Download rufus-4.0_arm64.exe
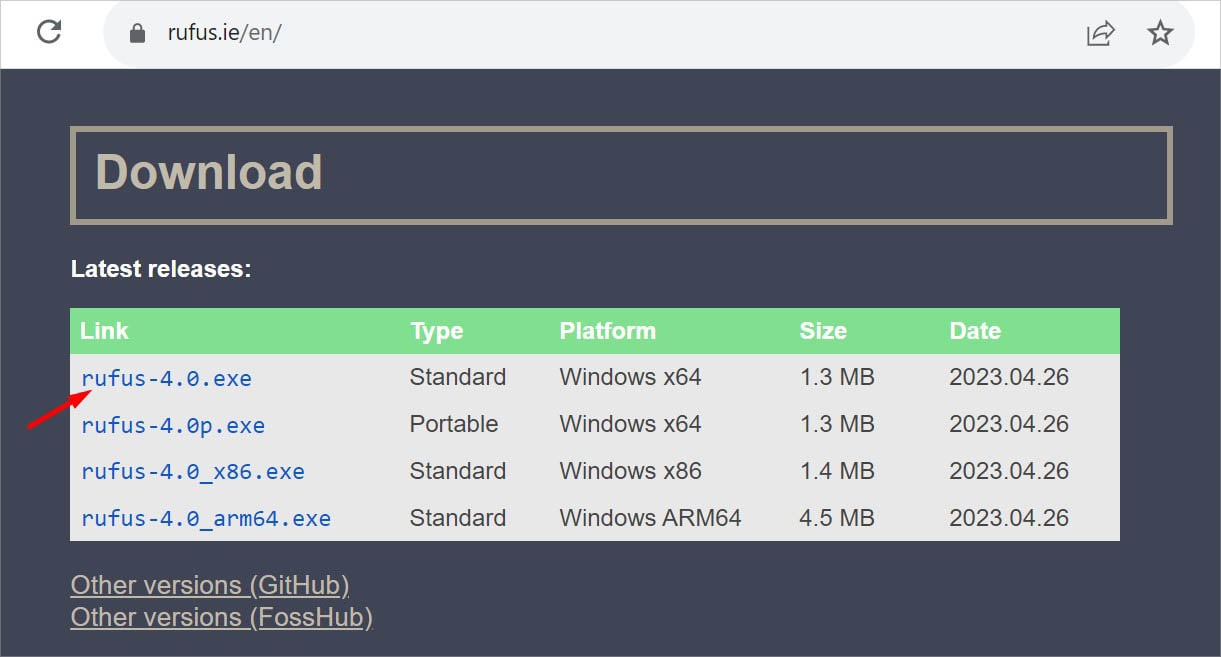 [206, 519]
